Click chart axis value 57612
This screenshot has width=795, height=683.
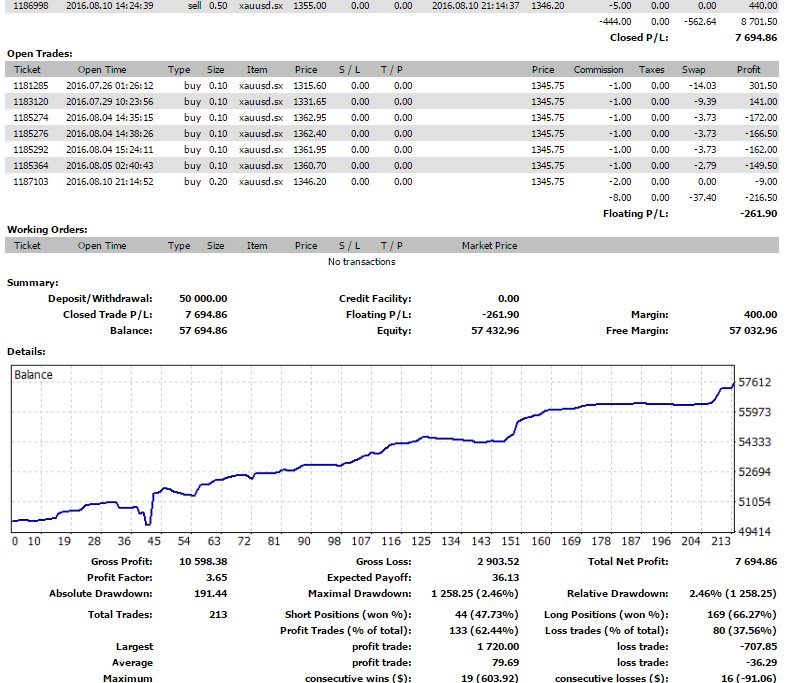[754, 382]
